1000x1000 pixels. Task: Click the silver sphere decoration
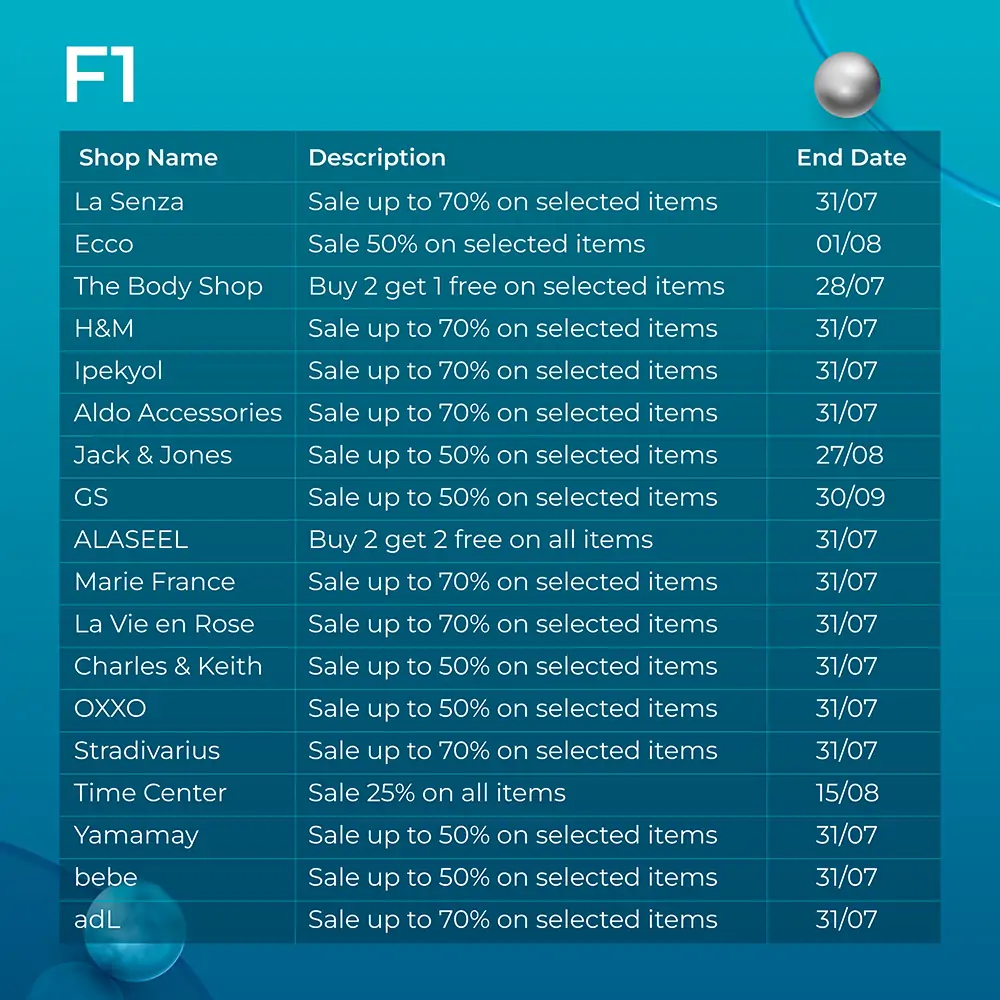[x=847, y=85]
